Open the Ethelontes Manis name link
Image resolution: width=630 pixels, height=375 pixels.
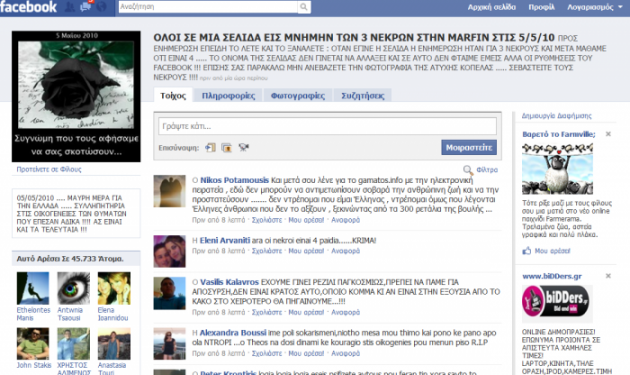pos(33,314)
